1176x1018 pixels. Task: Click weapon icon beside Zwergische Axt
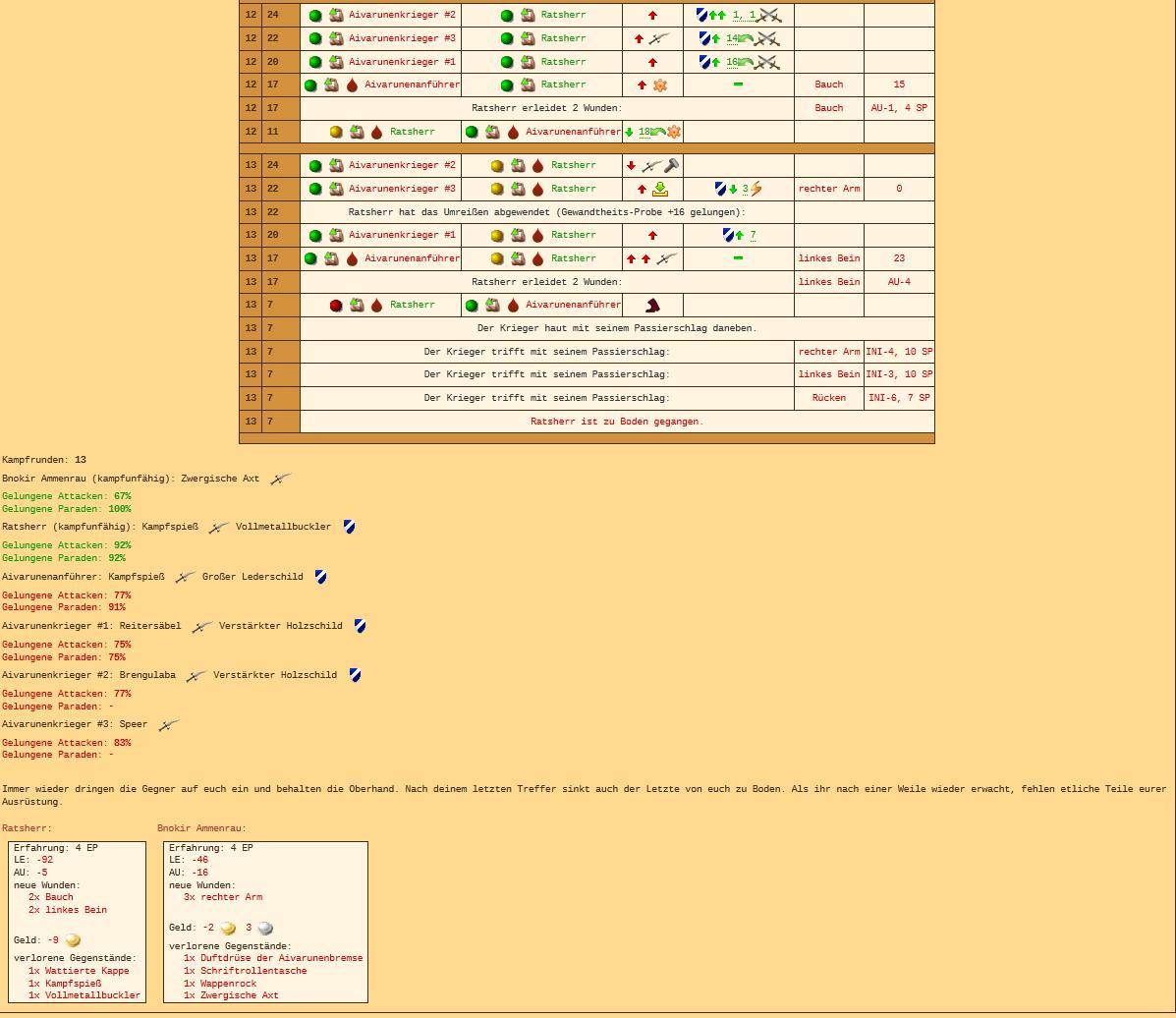point(281,480)
